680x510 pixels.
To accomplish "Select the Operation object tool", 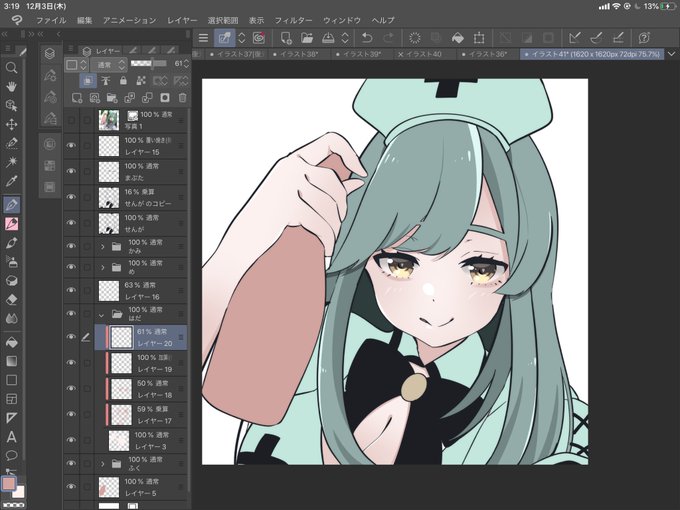I will [x=11, y=105].
